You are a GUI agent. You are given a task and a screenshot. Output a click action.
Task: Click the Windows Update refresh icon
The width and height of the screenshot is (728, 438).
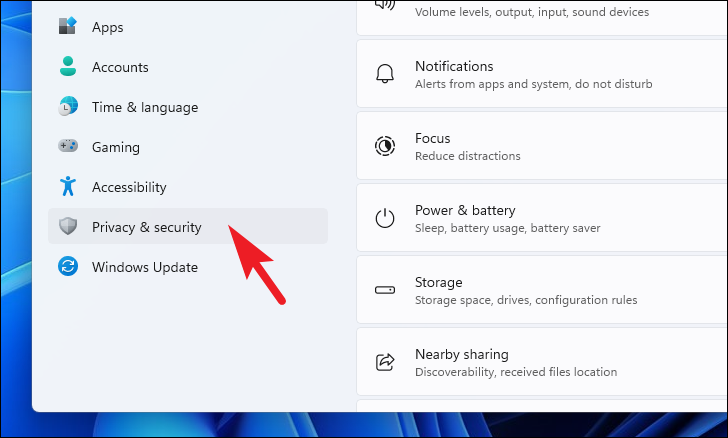(x=68, y=266)
